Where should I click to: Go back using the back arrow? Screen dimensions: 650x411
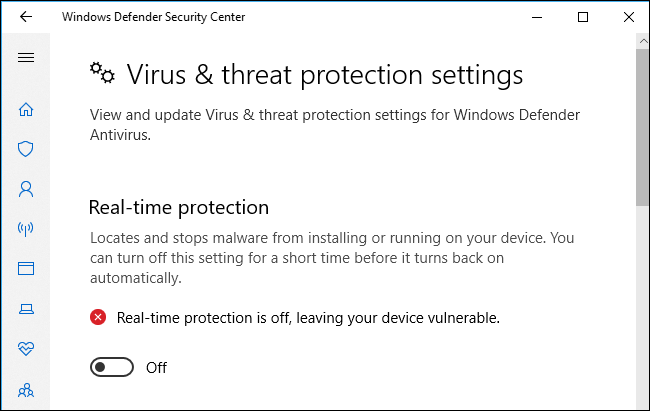26,17
